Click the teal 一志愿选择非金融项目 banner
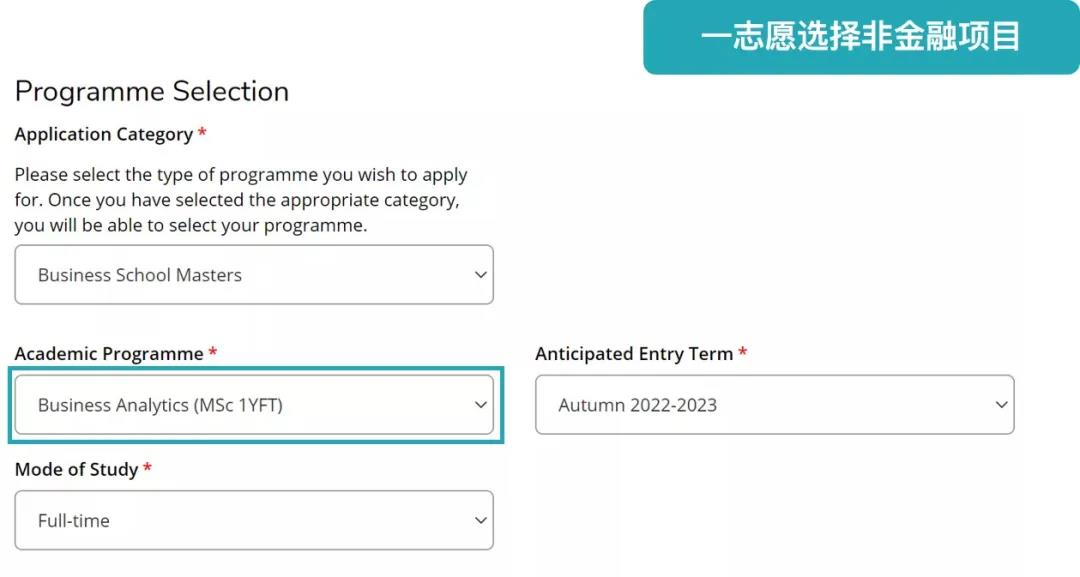The width and height of the screenshot is (1080, 577). point(860,37)
